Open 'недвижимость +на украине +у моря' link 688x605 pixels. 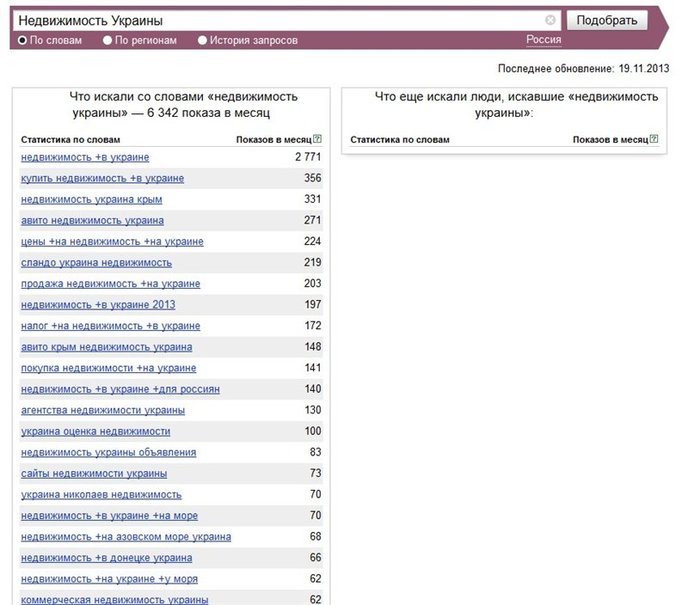click(109, 579)
